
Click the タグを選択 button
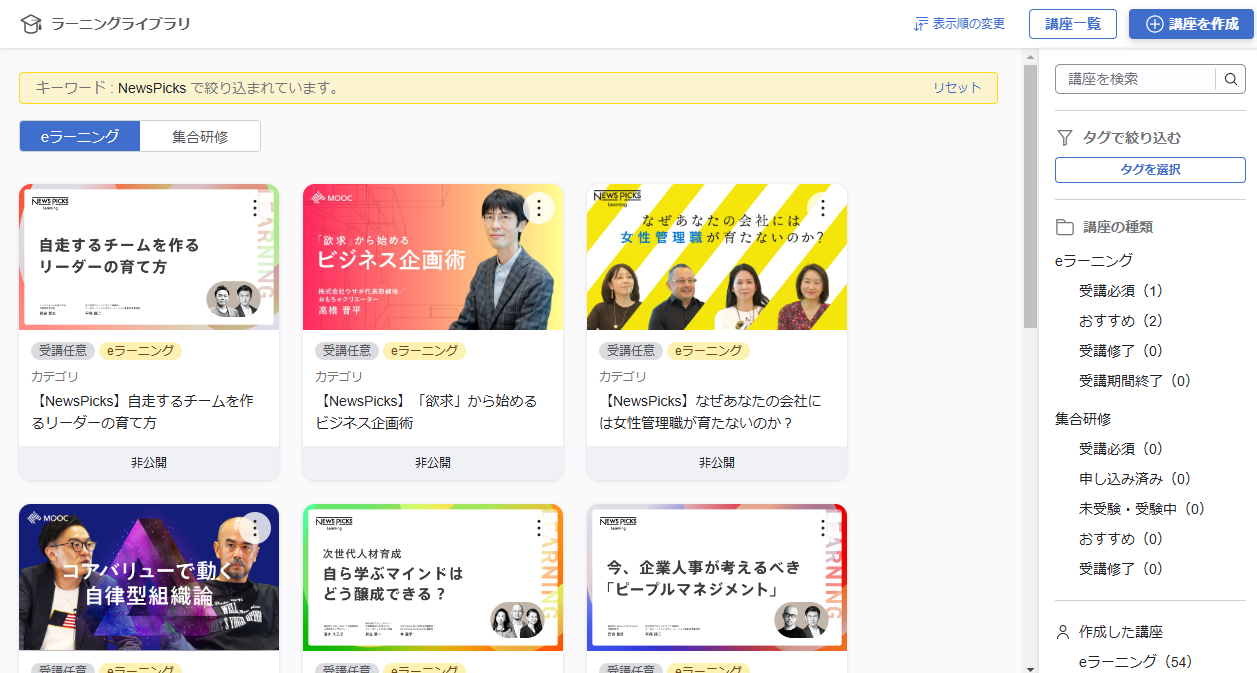click(1150, 170)
